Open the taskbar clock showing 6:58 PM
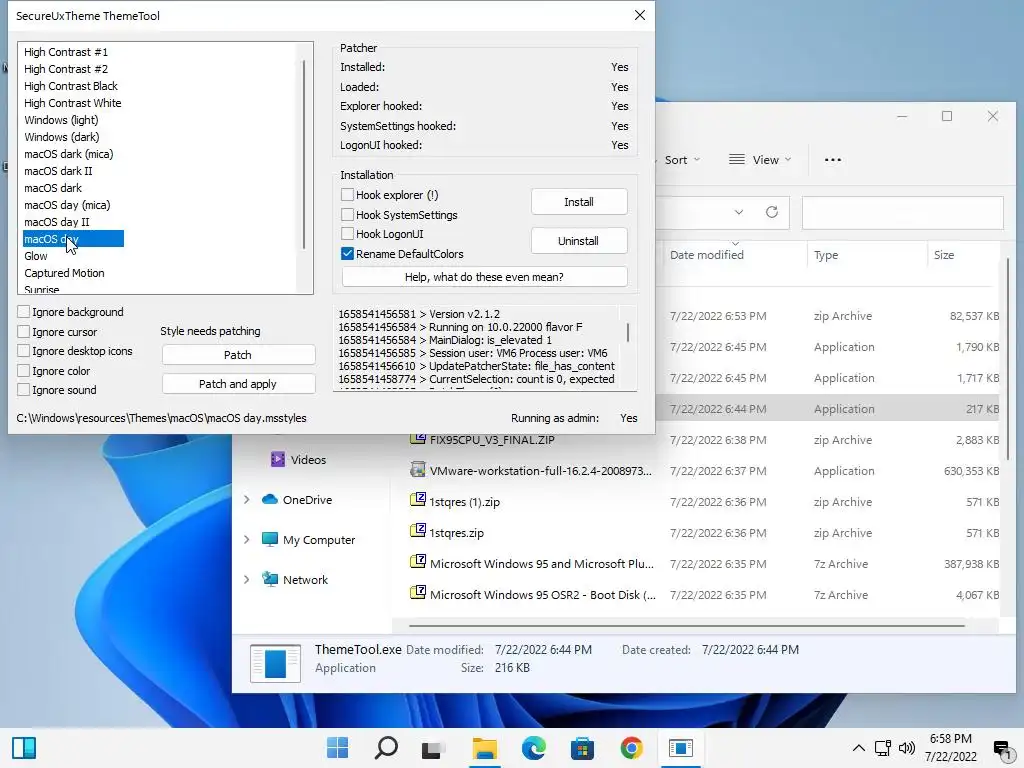 tap(951, 748)
